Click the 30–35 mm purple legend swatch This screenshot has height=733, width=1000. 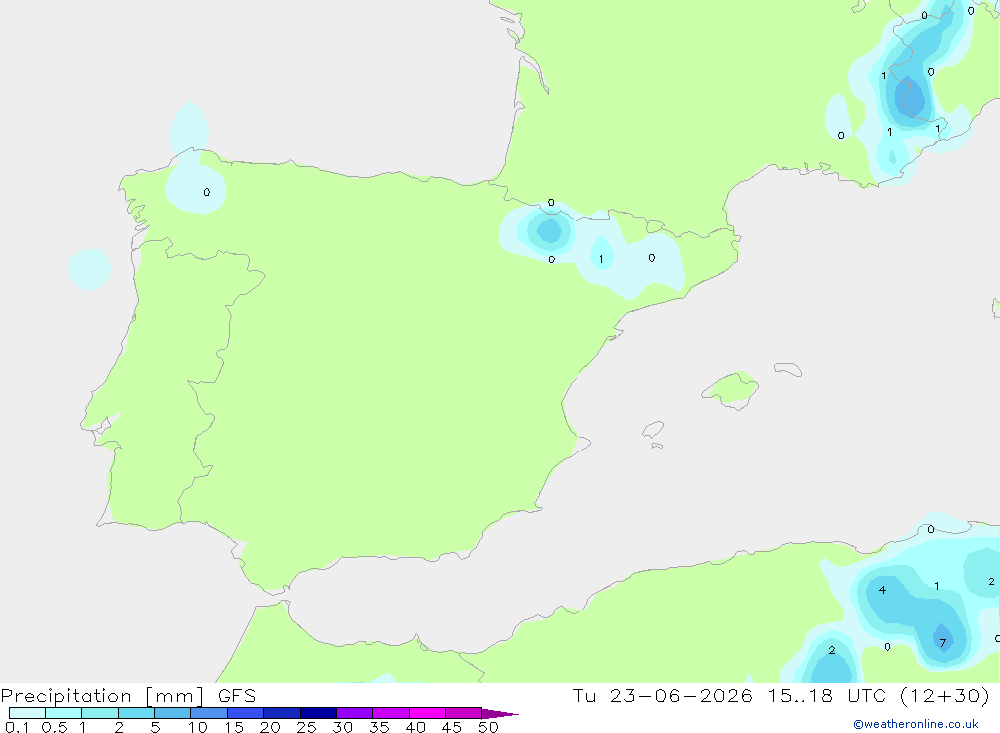pyautogui.click(x=355, y=713)
